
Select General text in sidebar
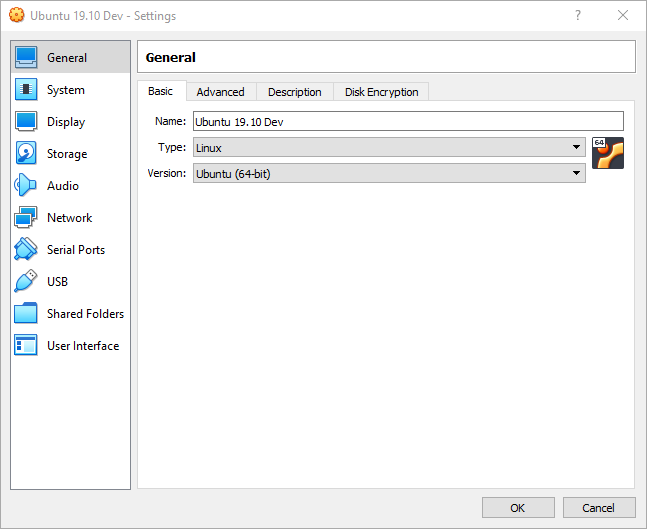[x=67, y=58]
